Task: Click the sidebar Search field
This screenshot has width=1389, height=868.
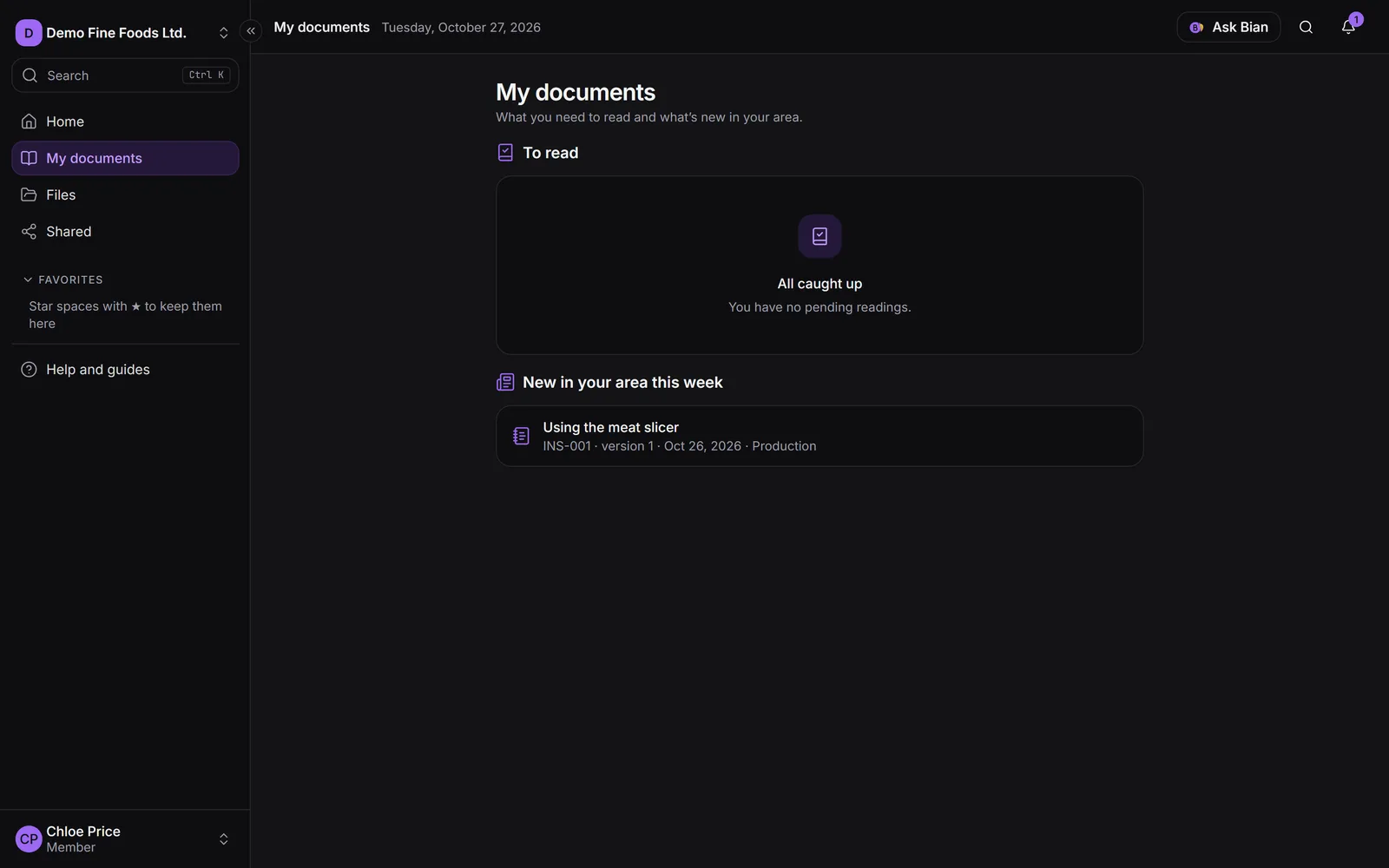Action: (125, 76)
